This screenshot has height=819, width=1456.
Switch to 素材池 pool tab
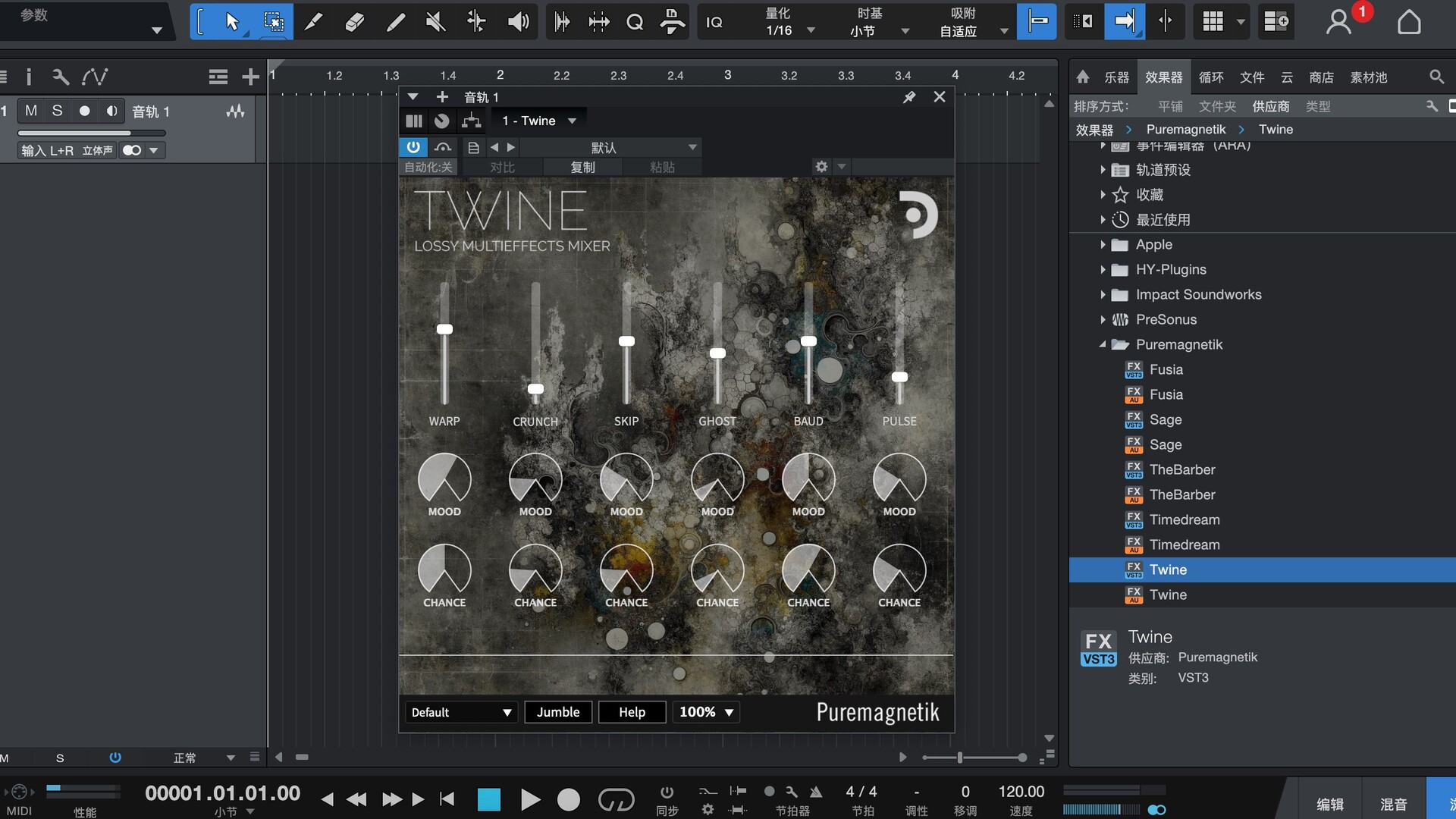pos(1369,77)
